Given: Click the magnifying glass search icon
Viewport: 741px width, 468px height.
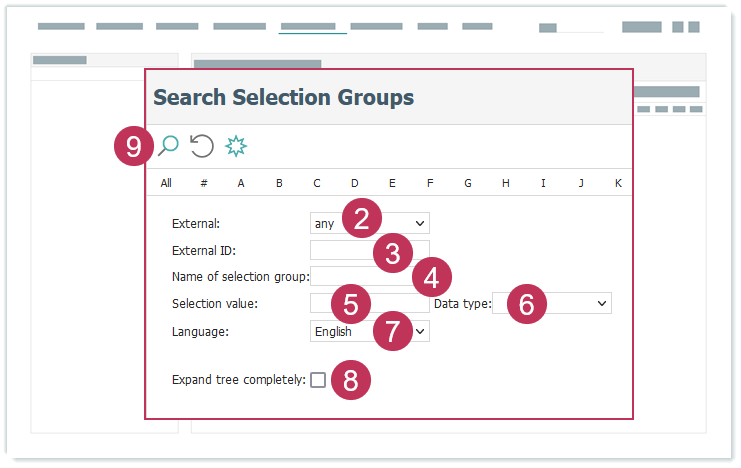Looking at the screenshot, I should (x=168, y=146).
